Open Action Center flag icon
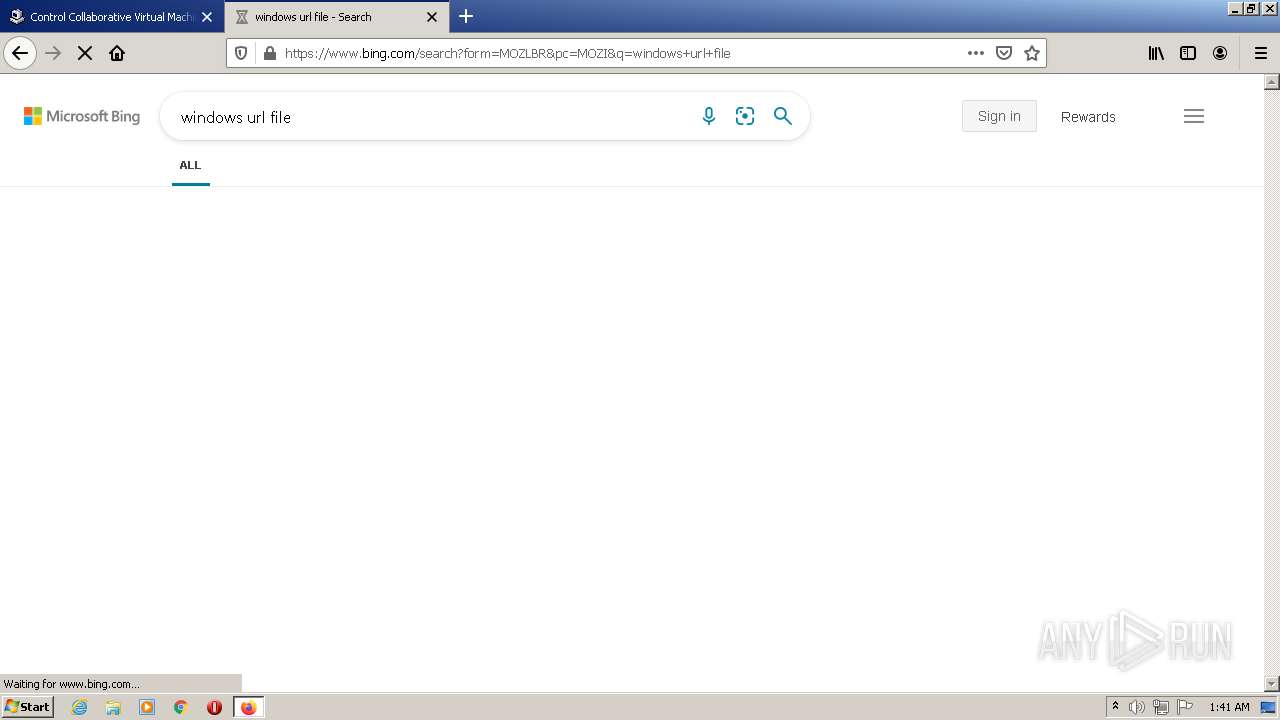The height and width of the screenshot is (720, 1280). [x=1185, y=707]
